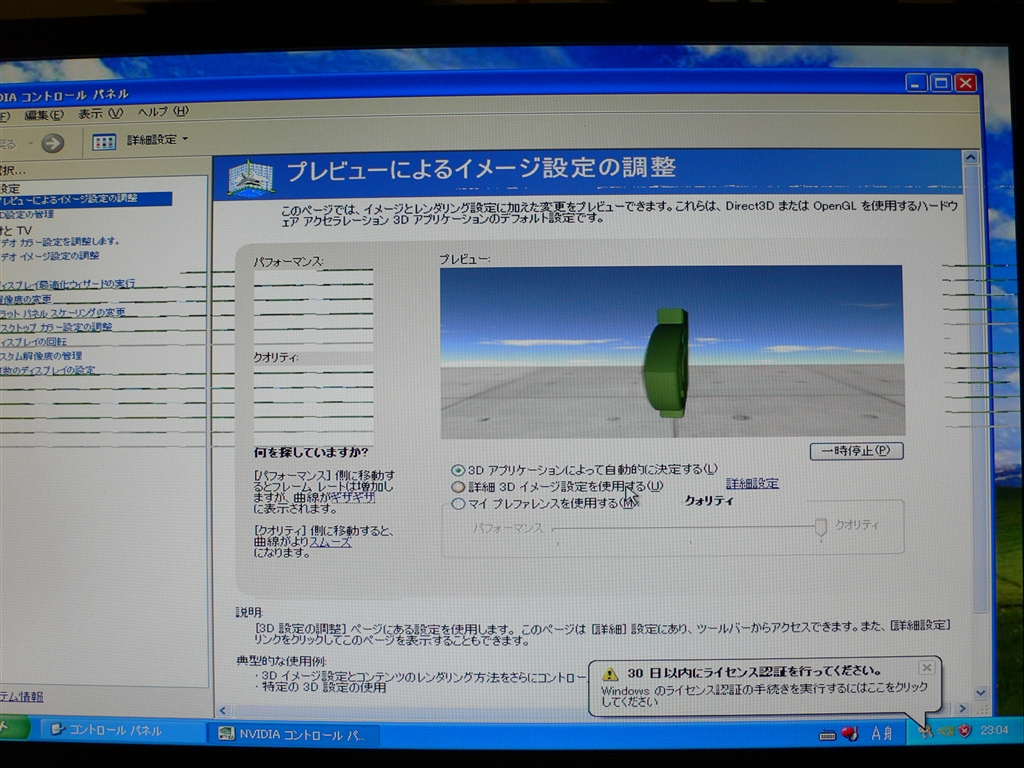This screenshot has width=1024, height=768.
Task: Click the vertical scrollbar up arrow
Action: click(x=970, y=157)
